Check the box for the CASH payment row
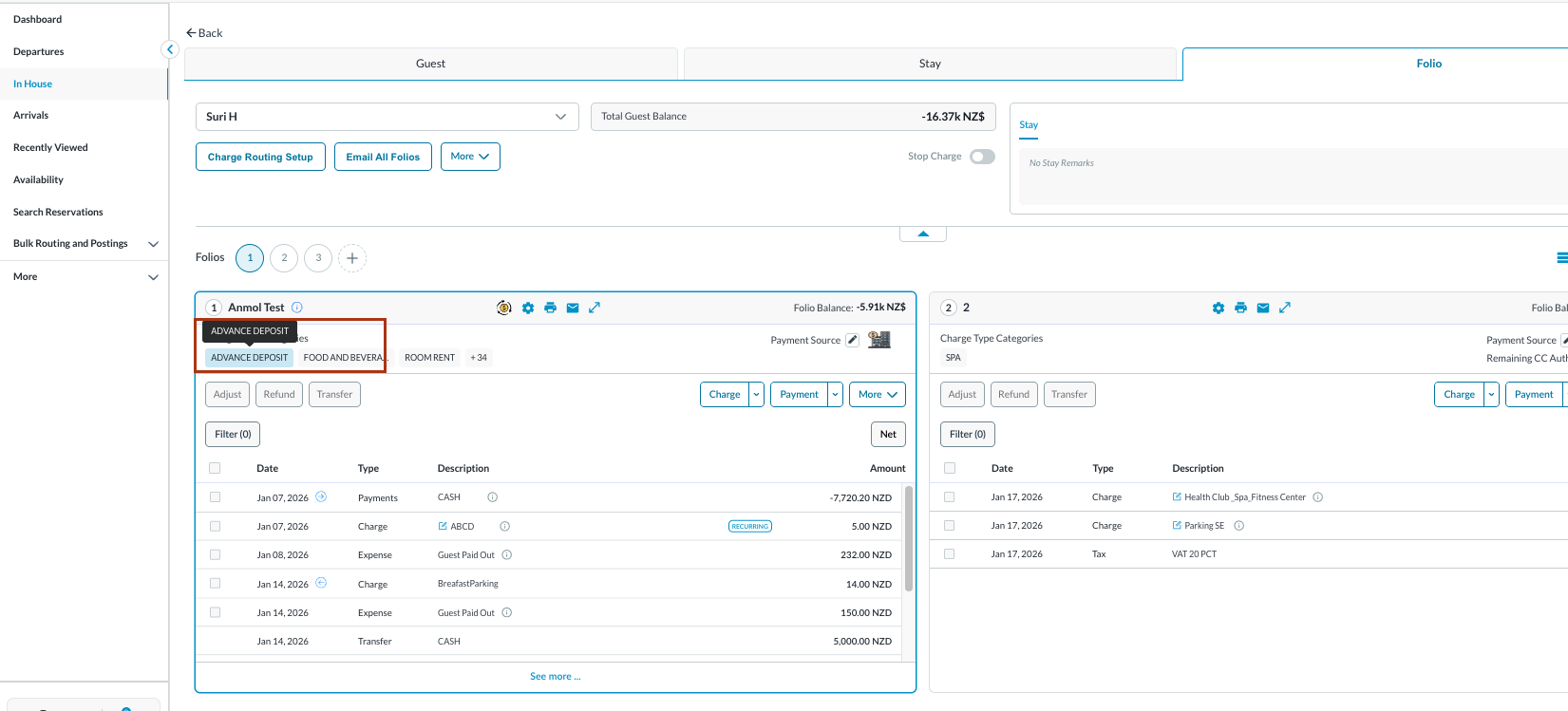 (215, 497)
